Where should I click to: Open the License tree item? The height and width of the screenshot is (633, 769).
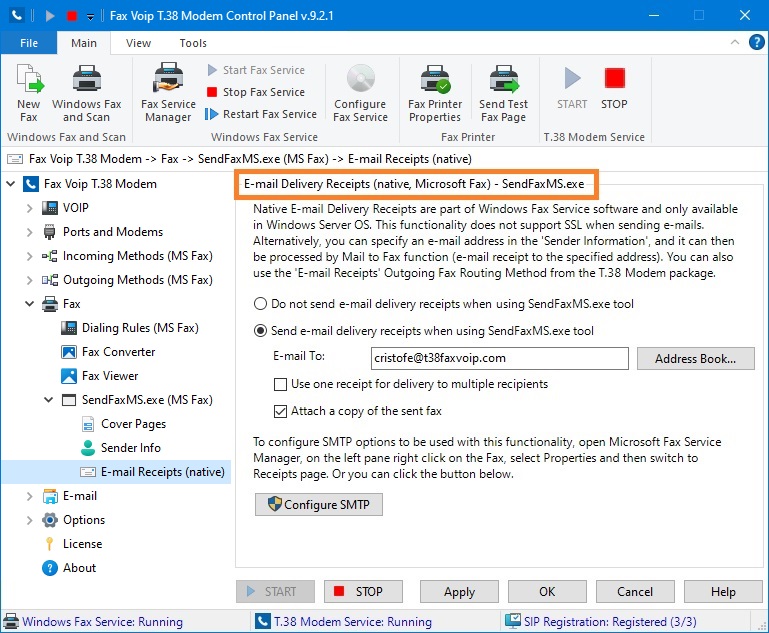click(x=82, y=544)
